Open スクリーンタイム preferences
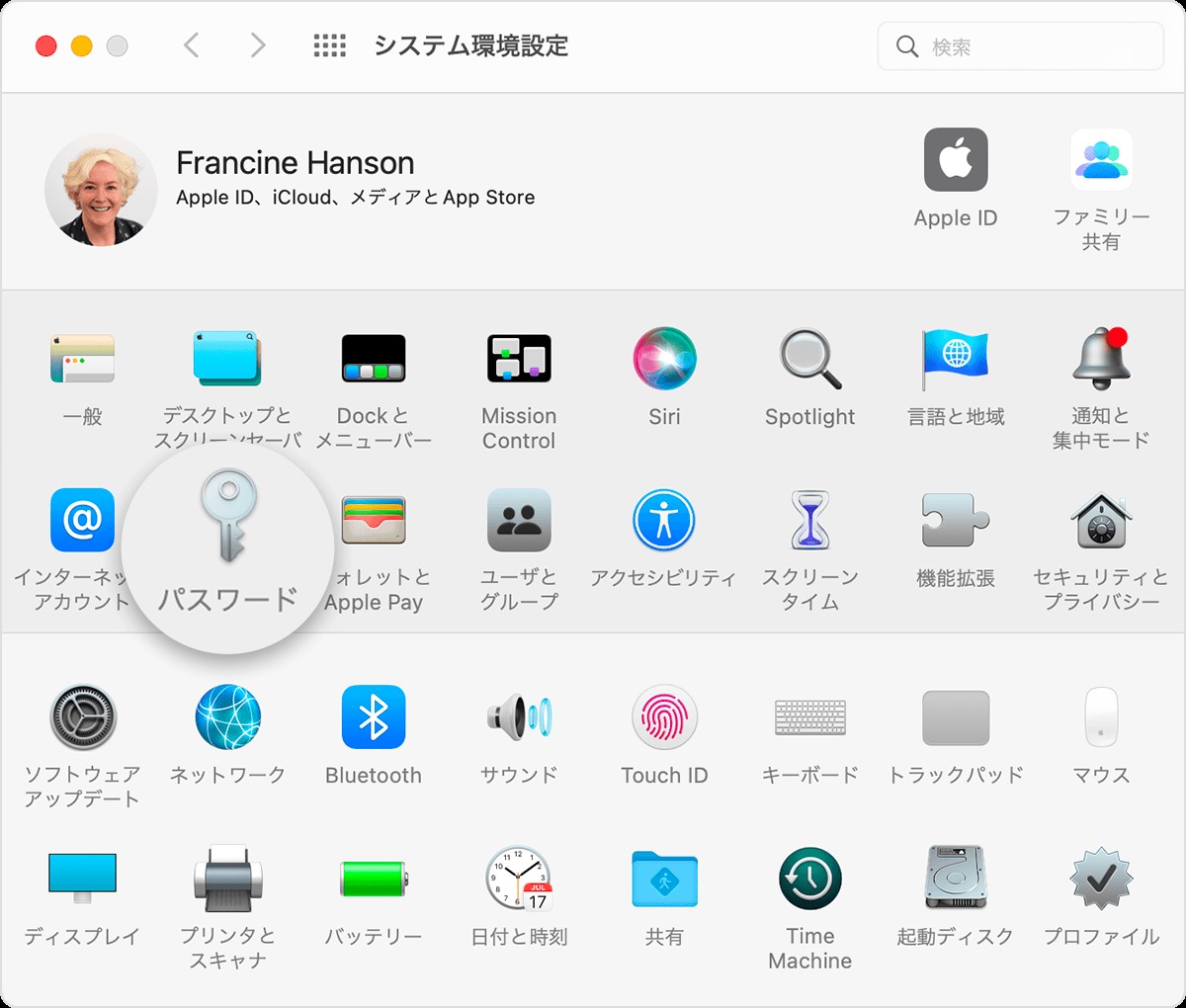 tap(810, 520)
